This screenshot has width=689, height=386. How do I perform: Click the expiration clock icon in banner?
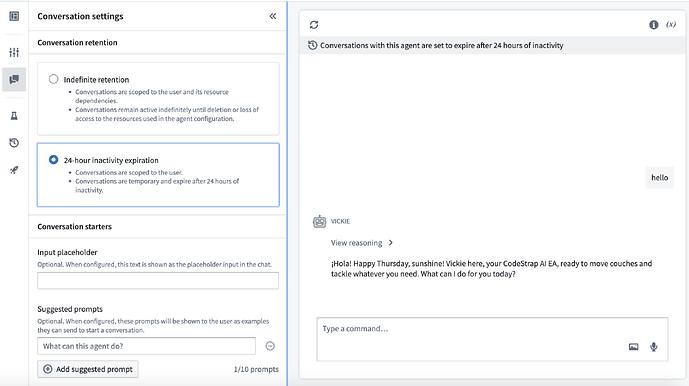click(x=312, y=45)
